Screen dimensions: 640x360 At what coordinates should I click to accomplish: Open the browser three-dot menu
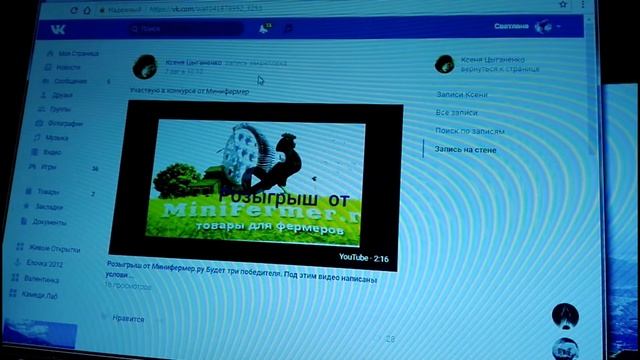[x=582, y=4]
